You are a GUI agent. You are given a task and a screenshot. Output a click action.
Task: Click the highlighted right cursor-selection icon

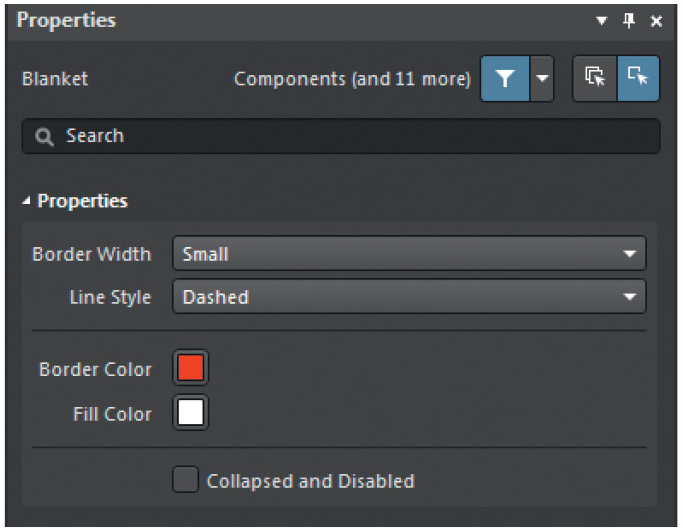tap(637, 78)
